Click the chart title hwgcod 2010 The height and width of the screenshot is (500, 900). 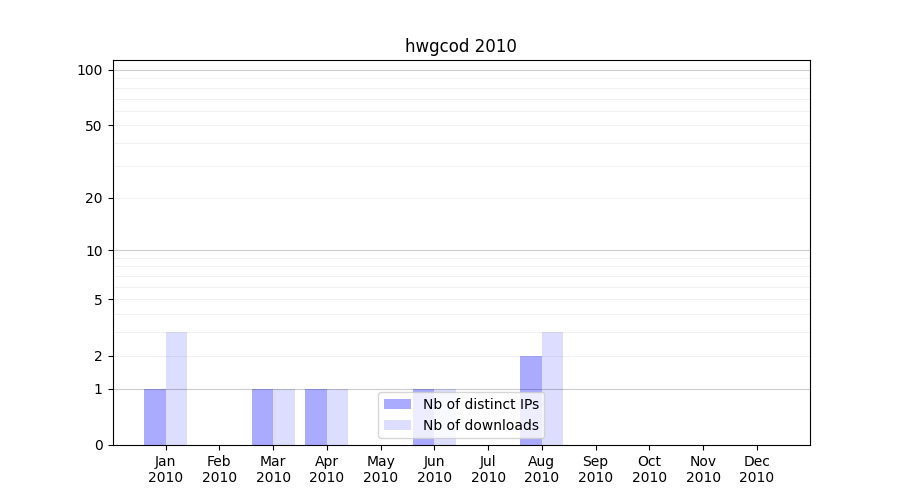[x=460, y=46]
